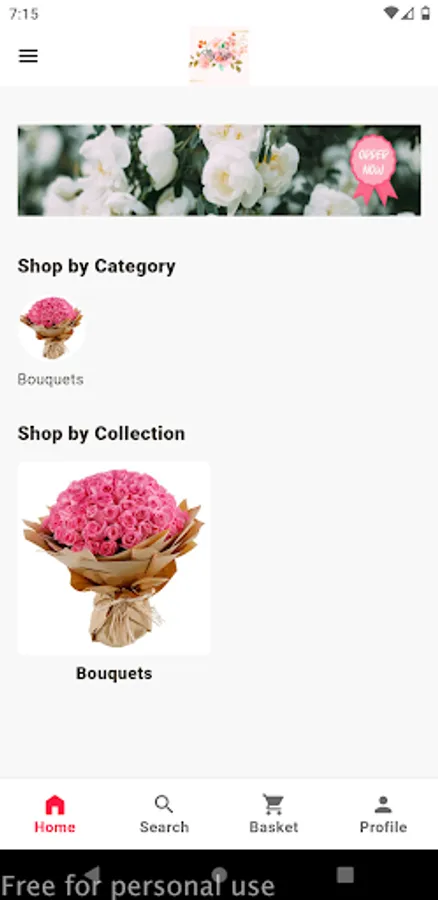Click the Bouquets label under category
The width and height of the screenshot is (438, 900).
[x=51, y=379]
